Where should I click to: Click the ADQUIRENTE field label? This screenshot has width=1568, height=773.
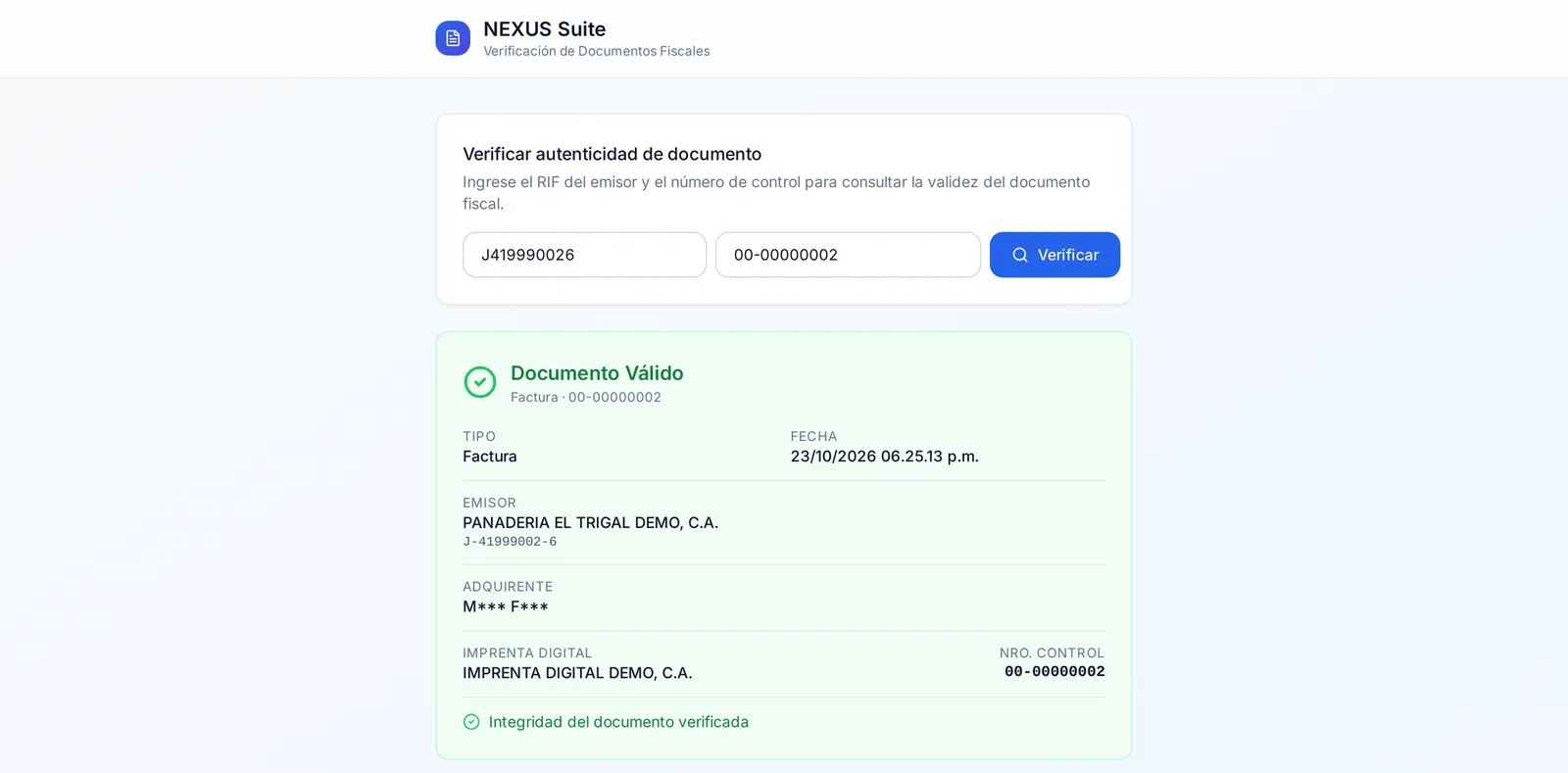(x=508, y=587)
